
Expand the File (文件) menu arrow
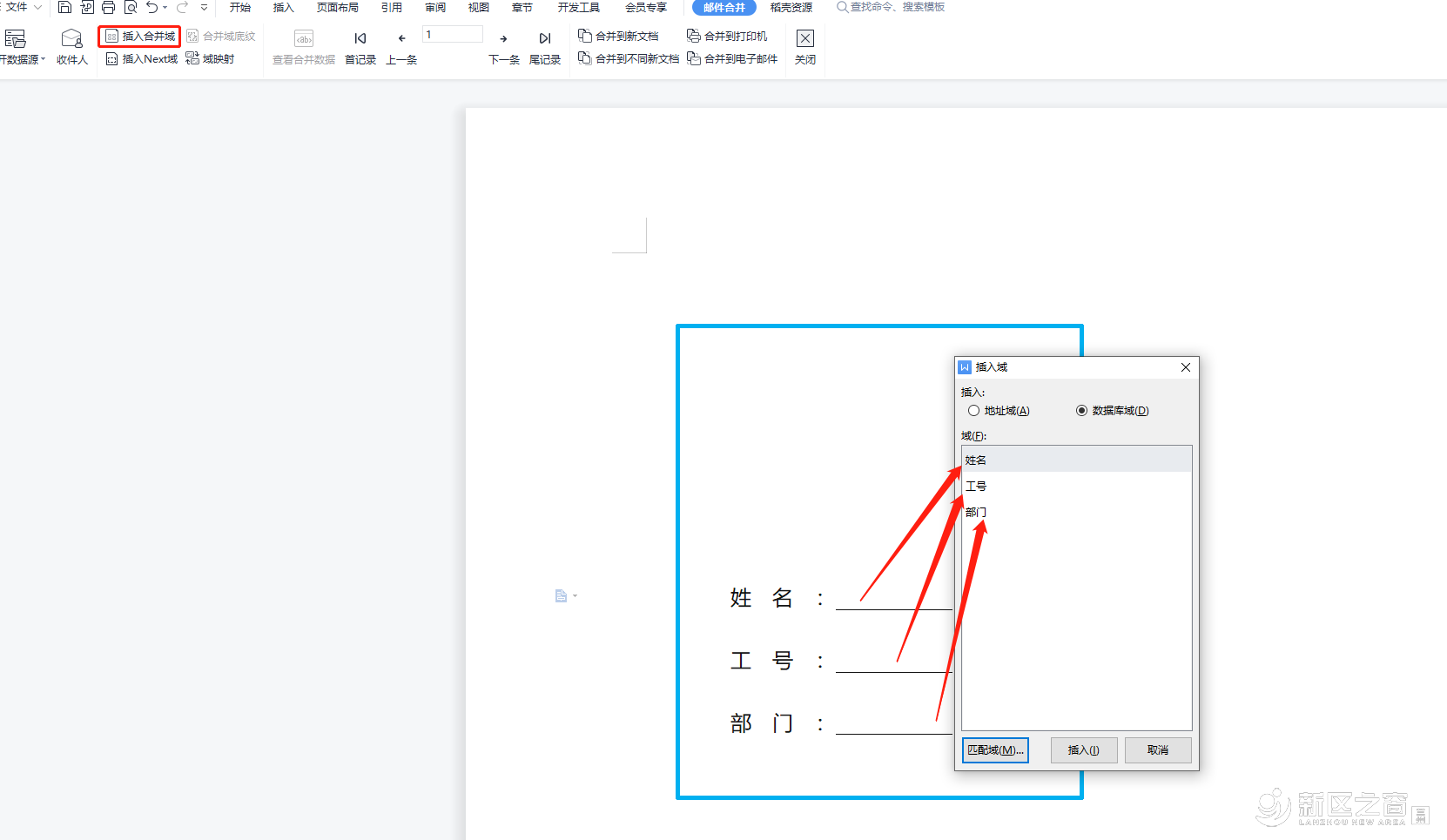pyautogui.click(x=37, y=8)
